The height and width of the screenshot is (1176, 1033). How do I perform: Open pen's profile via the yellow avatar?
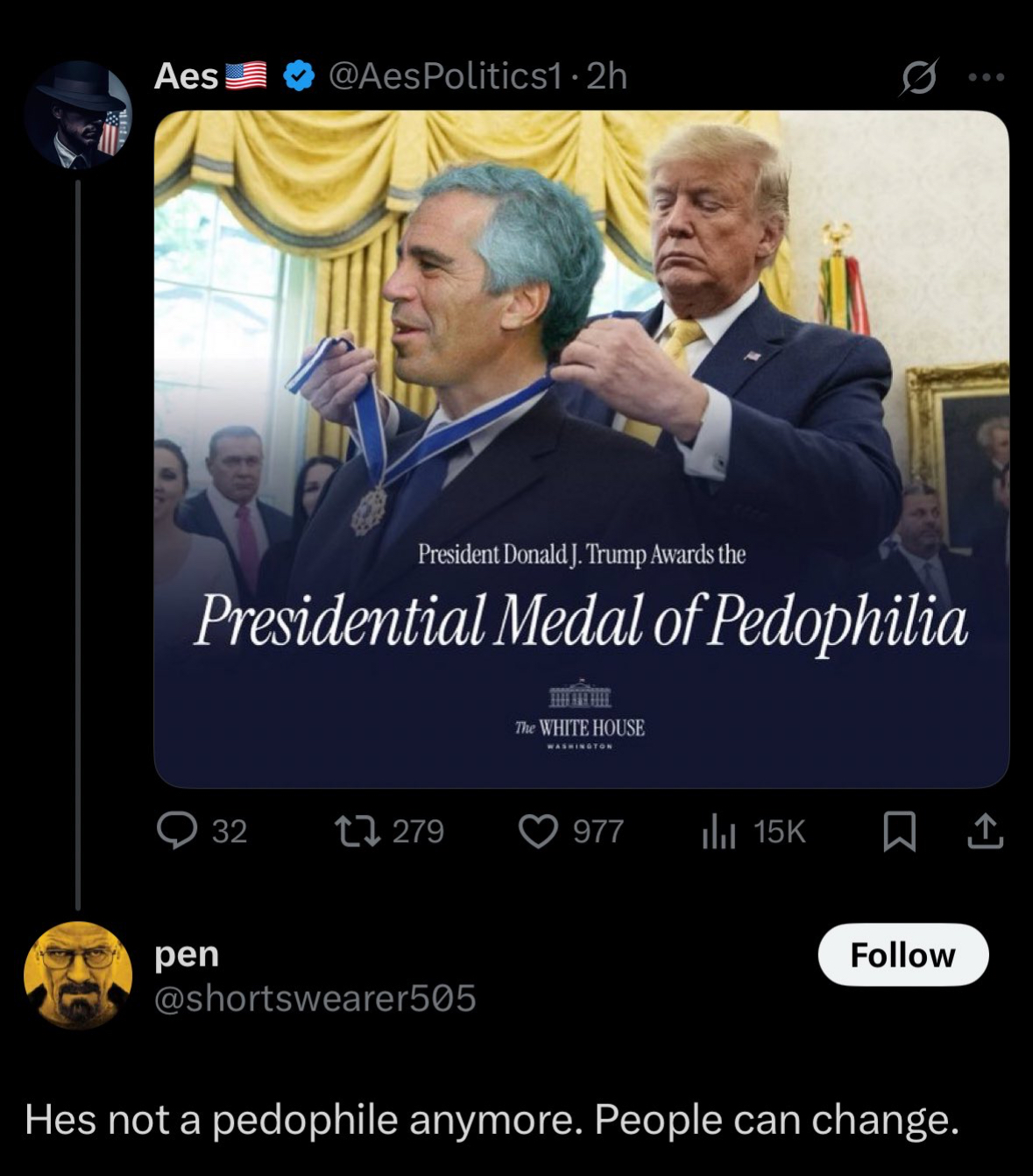pos(78,974)
